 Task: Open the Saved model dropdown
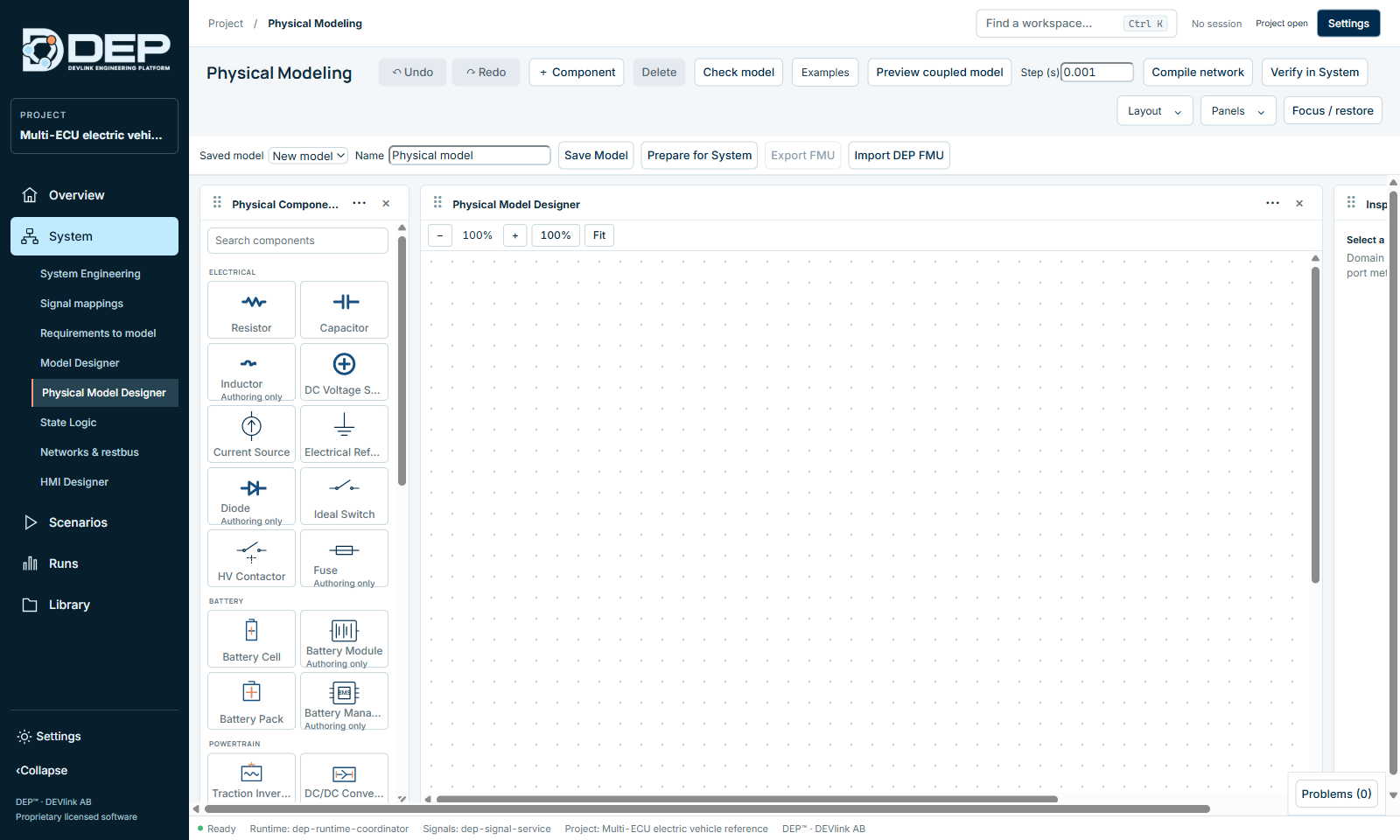pyautogui.click(x=308, y=156)
